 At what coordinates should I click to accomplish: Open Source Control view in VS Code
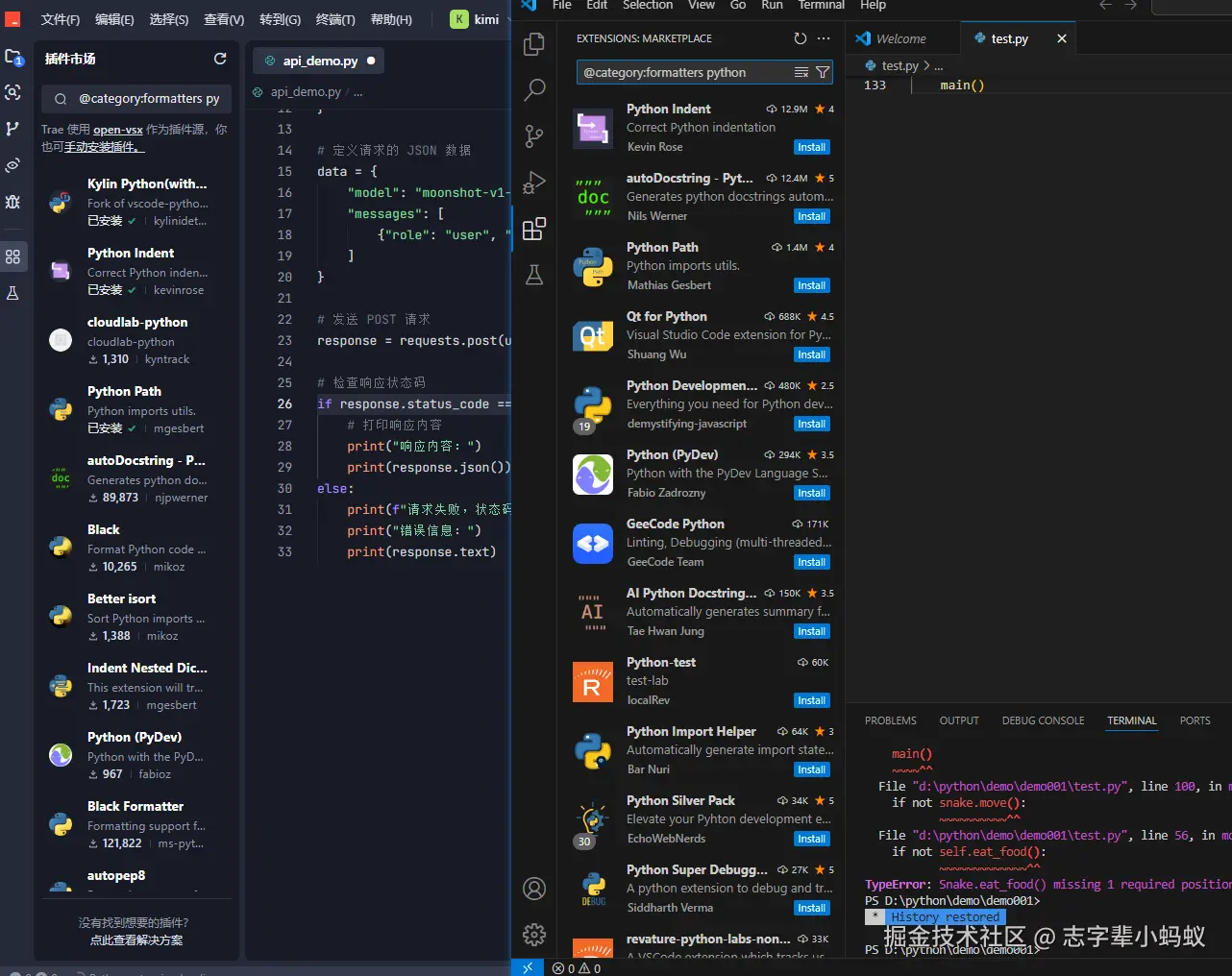coord(534,136)
